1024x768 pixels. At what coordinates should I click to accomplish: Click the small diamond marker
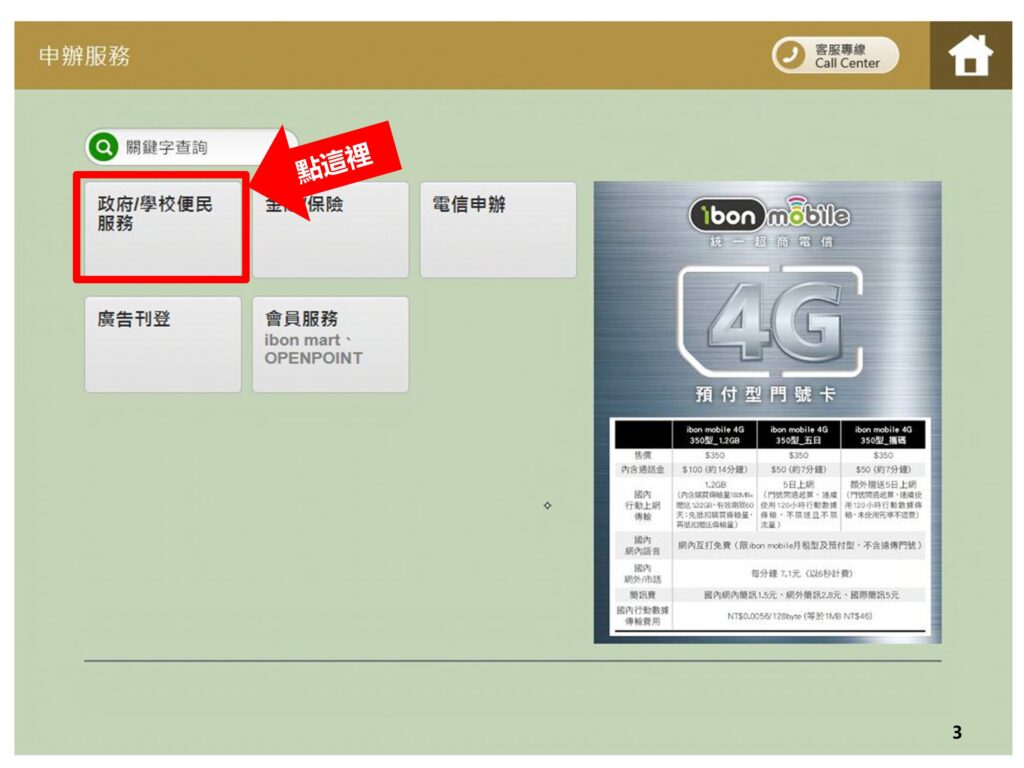coord(547,506)
